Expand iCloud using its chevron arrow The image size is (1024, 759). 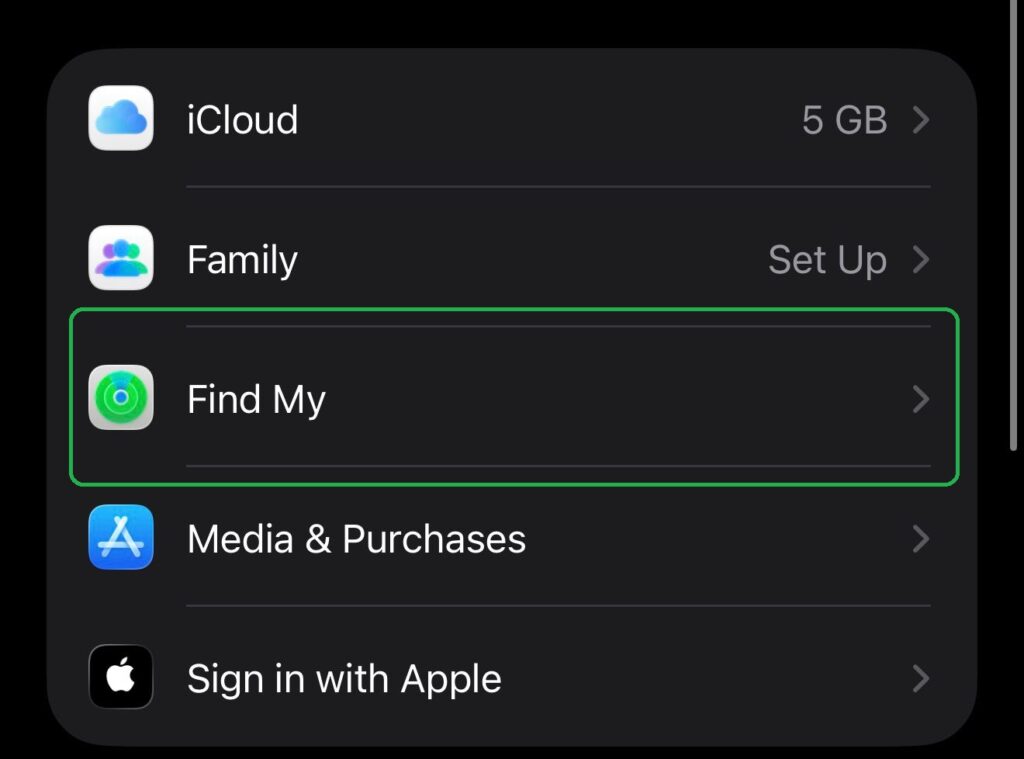pos(921,120)
